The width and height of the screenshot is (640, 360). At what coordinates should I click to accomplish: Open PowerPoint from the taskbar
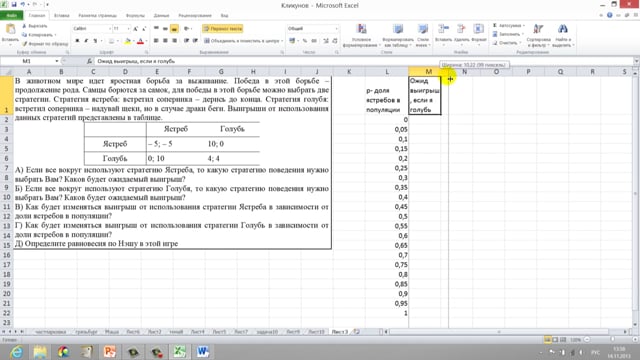[109, 351]
